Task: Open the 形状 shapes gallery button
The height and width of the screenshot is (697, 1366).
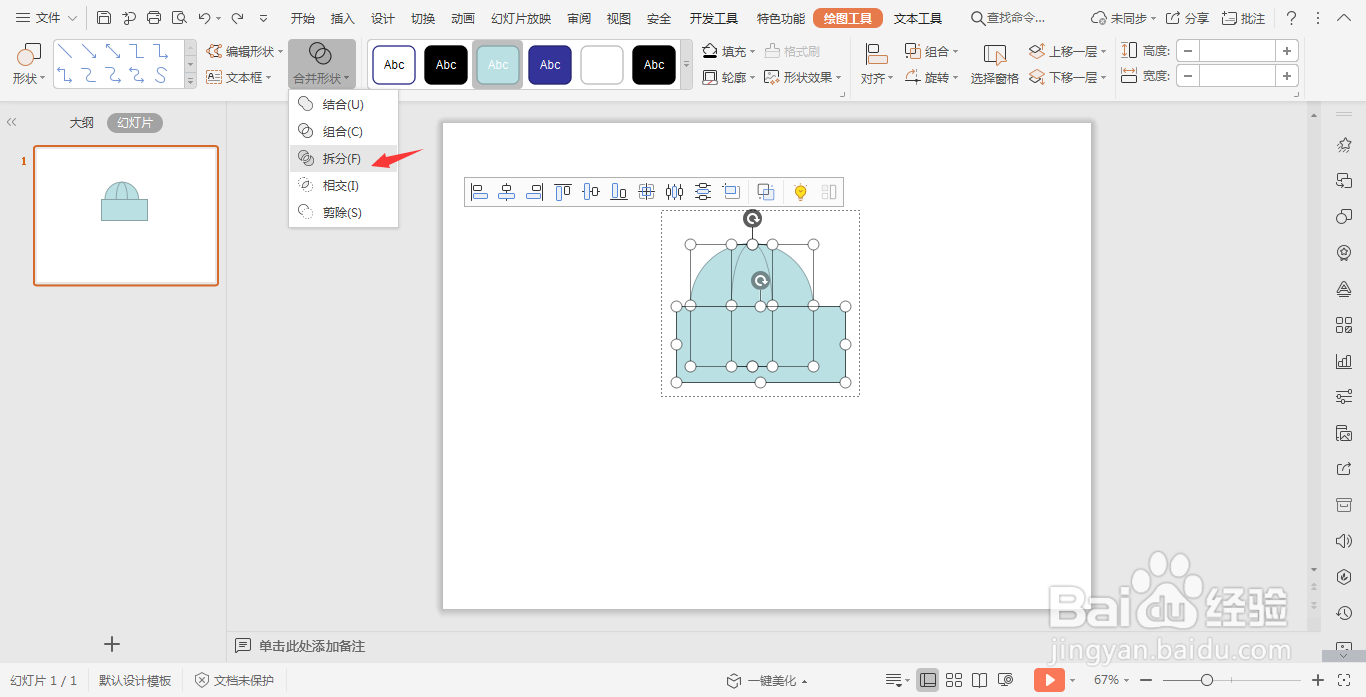Action: click(28, 64)
